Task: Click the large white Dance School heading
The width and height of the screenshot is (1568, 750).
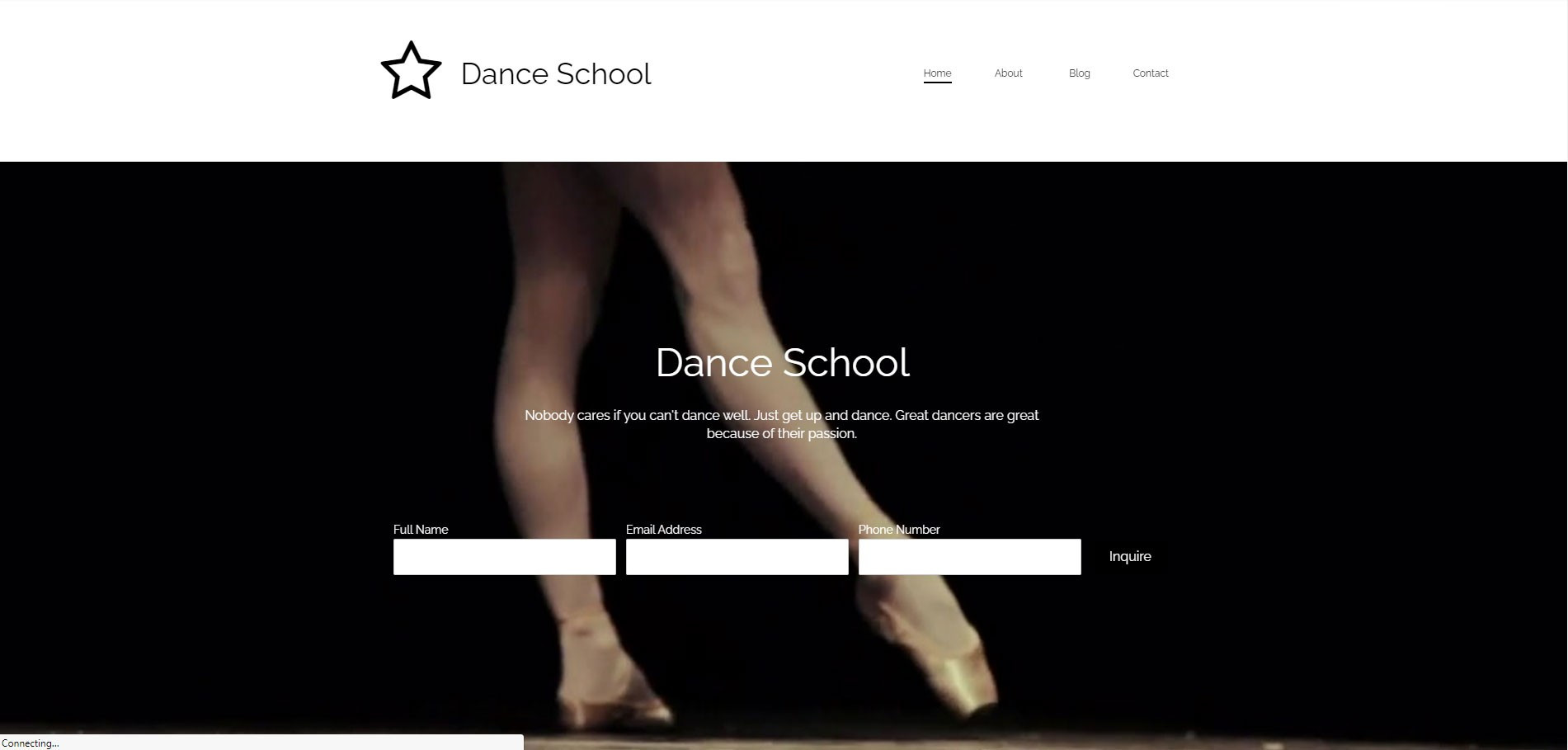Action: pos(782,363)
